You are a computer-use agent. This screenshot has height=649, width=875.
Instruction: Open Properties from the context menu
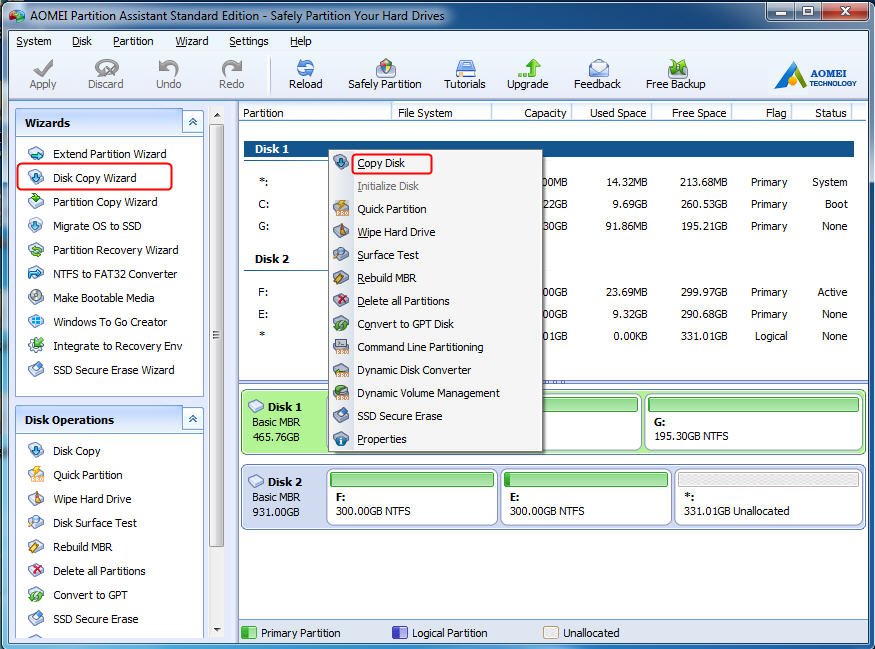pyautogui.click(x=435, y=439)
